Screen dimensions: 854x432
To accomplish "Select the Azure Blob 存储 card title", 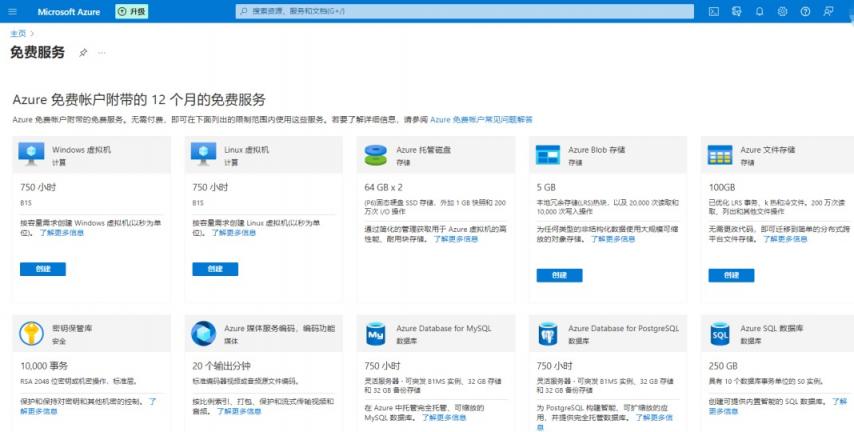I will point(596,149).
